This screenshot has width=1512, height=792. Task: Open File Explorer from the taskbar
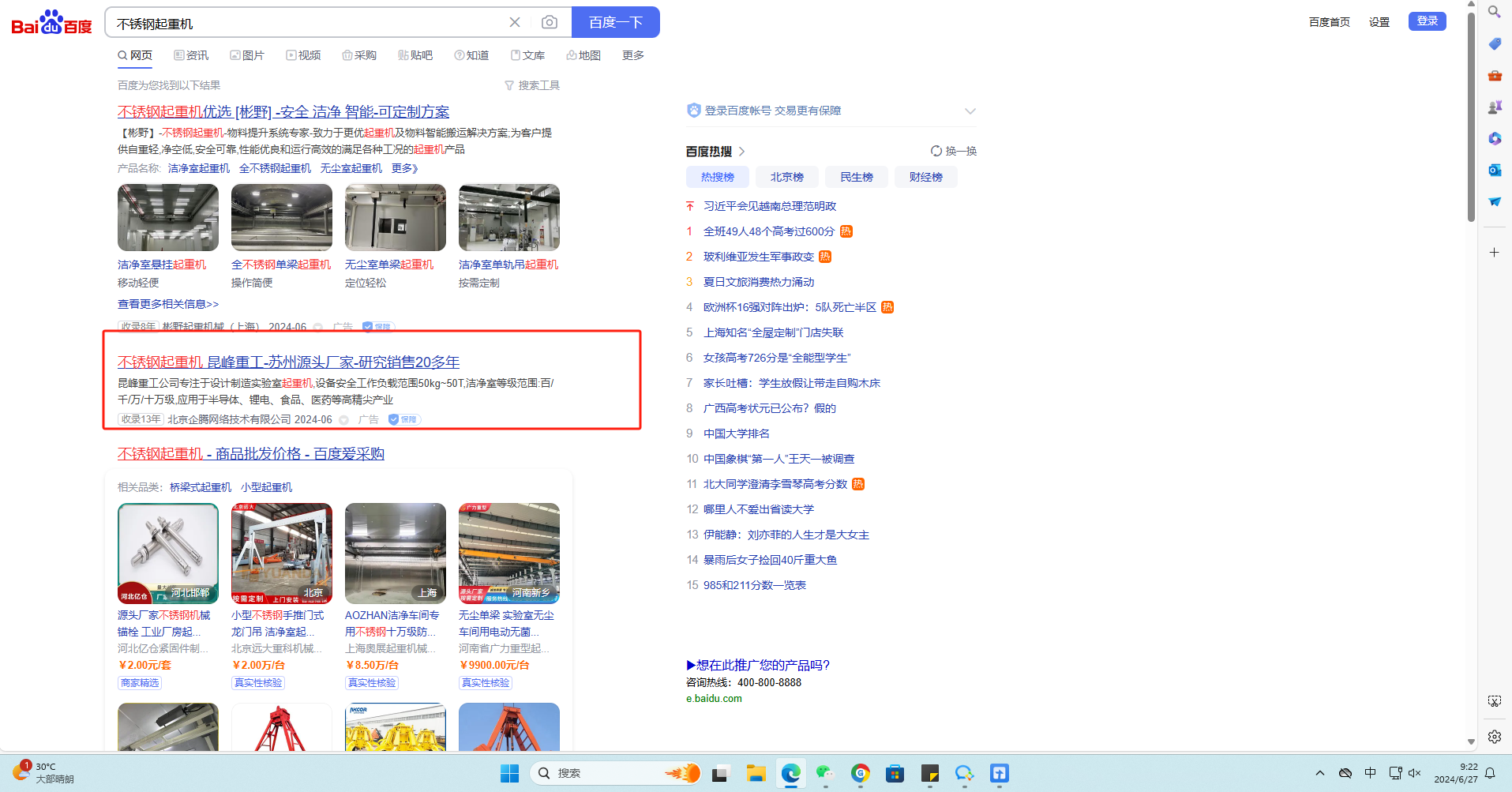(x=756, y=773)
